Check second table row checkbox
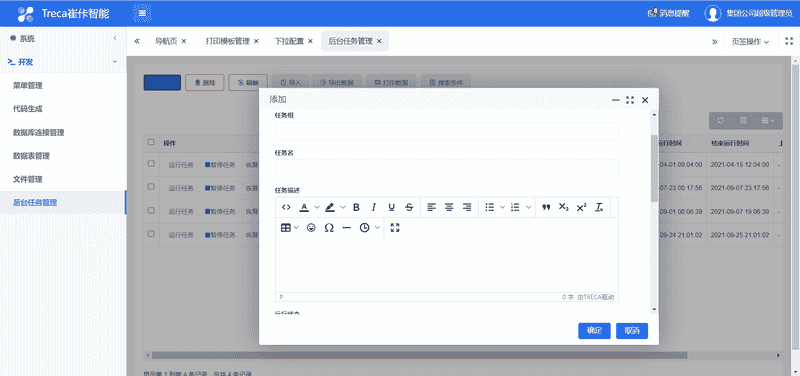This screenshot has width=800, height=376. tap(151, 187)
